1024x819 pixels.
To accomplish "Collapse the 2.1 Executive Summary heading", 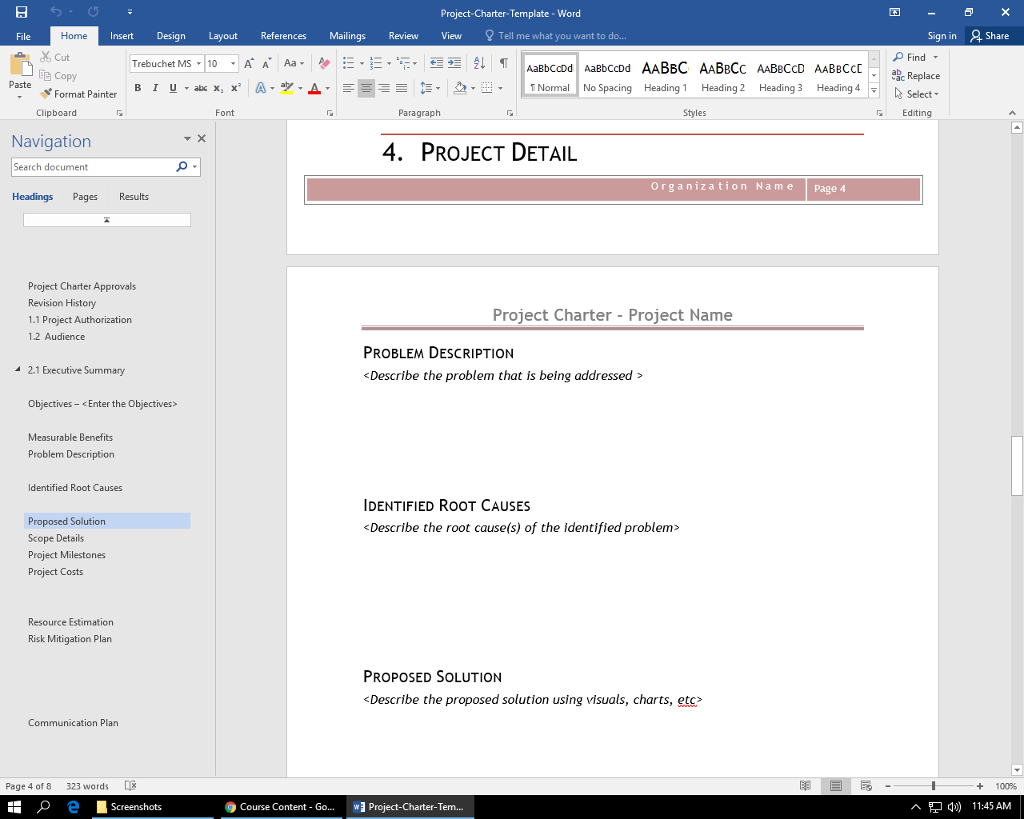I will click(18, 370).
